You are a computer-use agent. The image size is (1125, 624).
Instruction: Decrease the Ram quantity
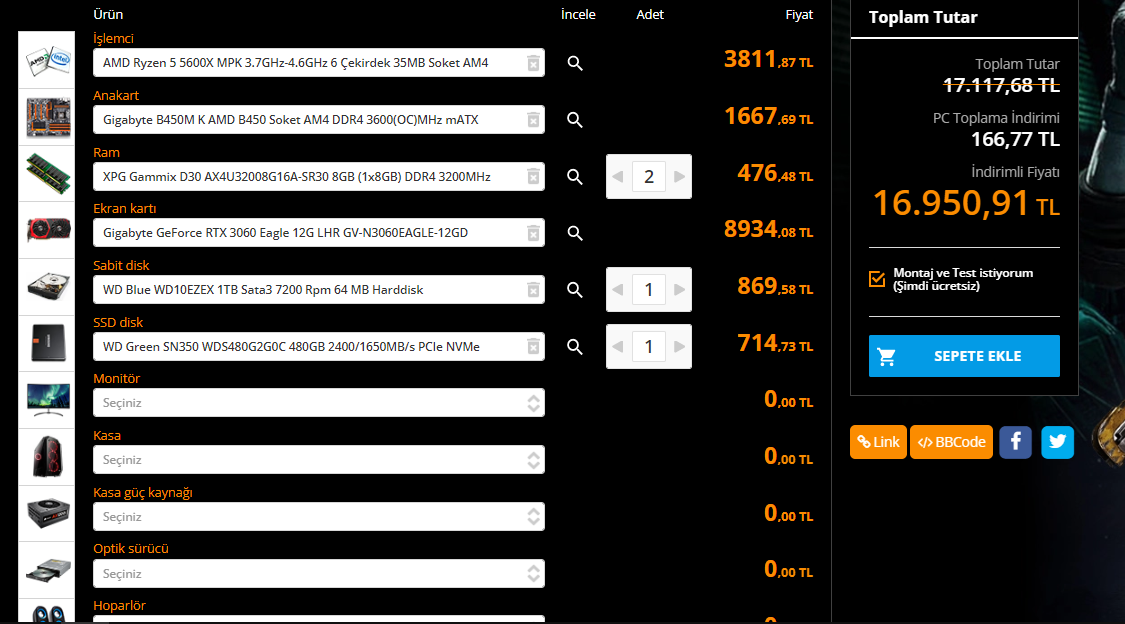tap(618, 176)
